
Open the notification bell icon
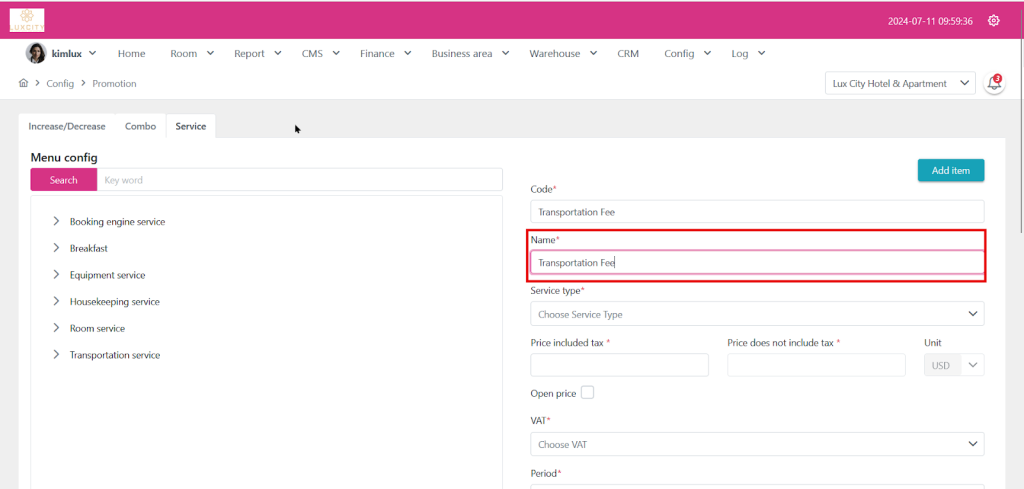(x=994, y=84)
